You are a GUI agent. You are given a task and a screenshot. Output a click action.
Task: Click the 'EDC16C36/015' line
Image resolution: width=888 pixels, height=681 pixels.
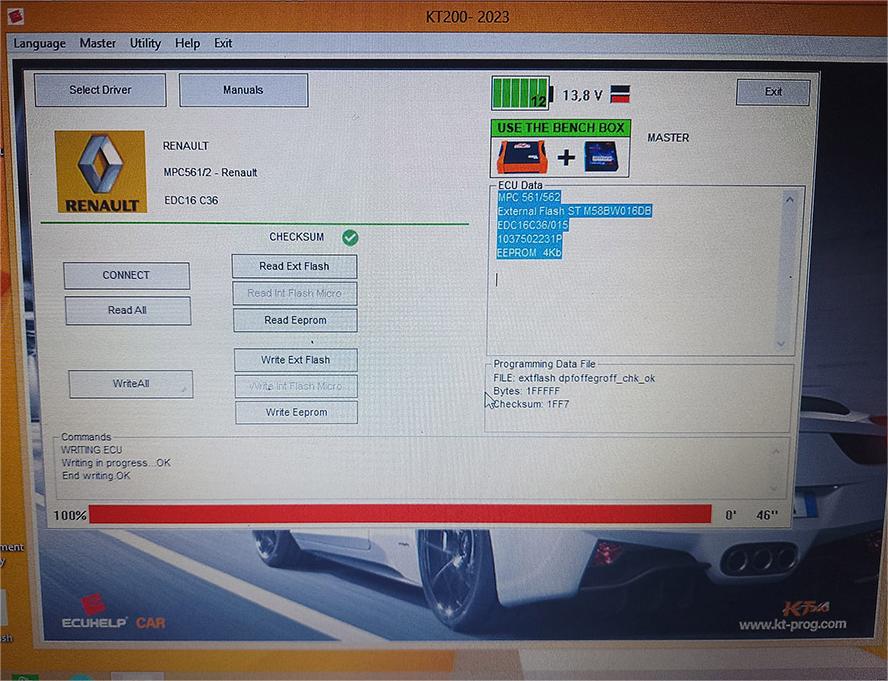(532, 225)
